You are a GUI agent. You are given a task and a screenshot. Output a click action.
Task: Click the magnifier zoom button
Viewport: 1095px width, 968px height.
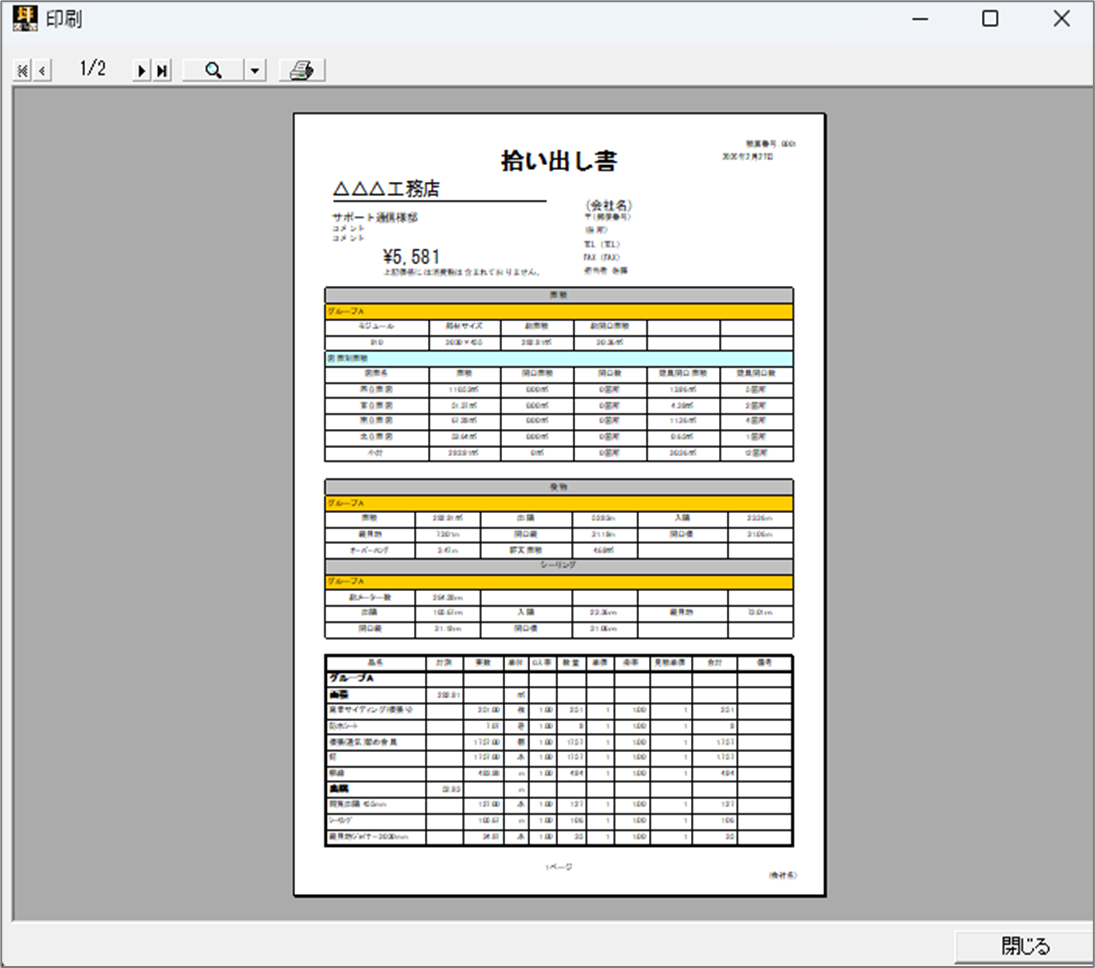pos(213,70)
